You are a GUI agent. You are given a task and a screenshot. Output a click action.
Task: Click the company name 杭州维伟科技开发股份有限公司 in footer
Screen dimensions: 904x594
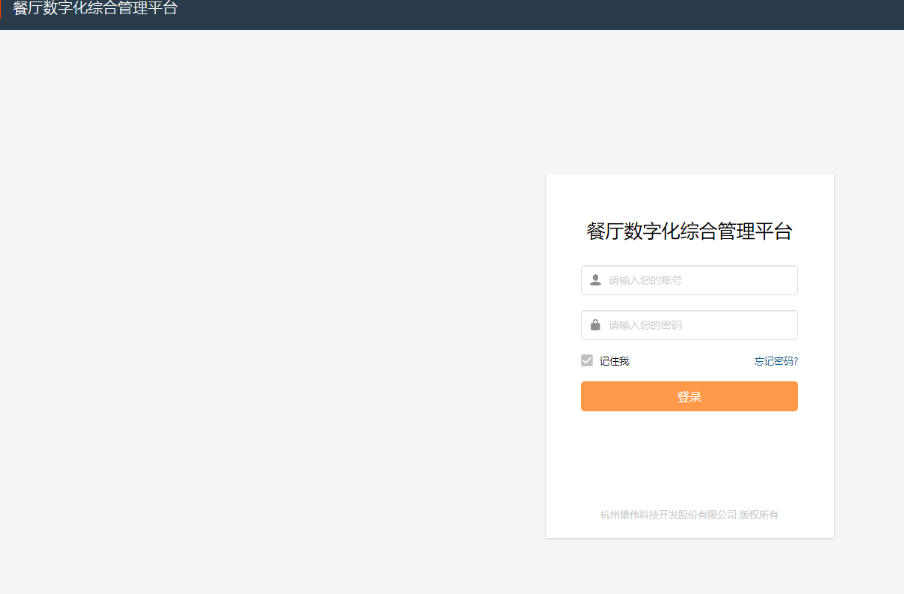click(668, 515)
